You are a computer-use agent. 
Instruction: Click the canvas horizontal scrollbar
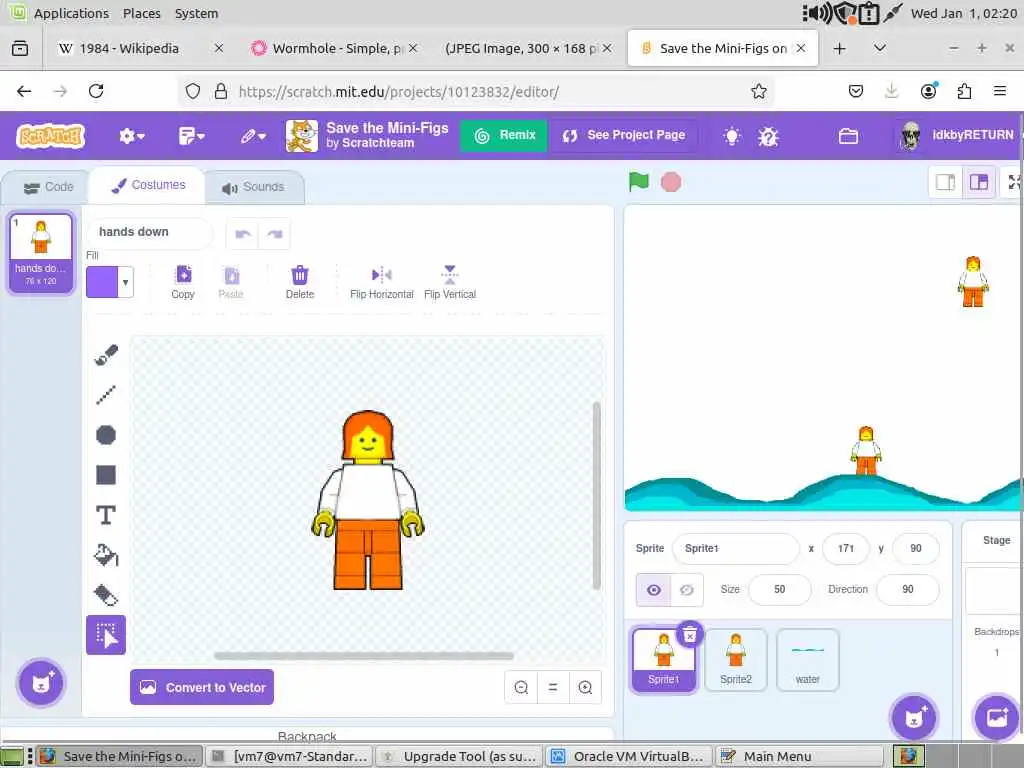(364, 655)
